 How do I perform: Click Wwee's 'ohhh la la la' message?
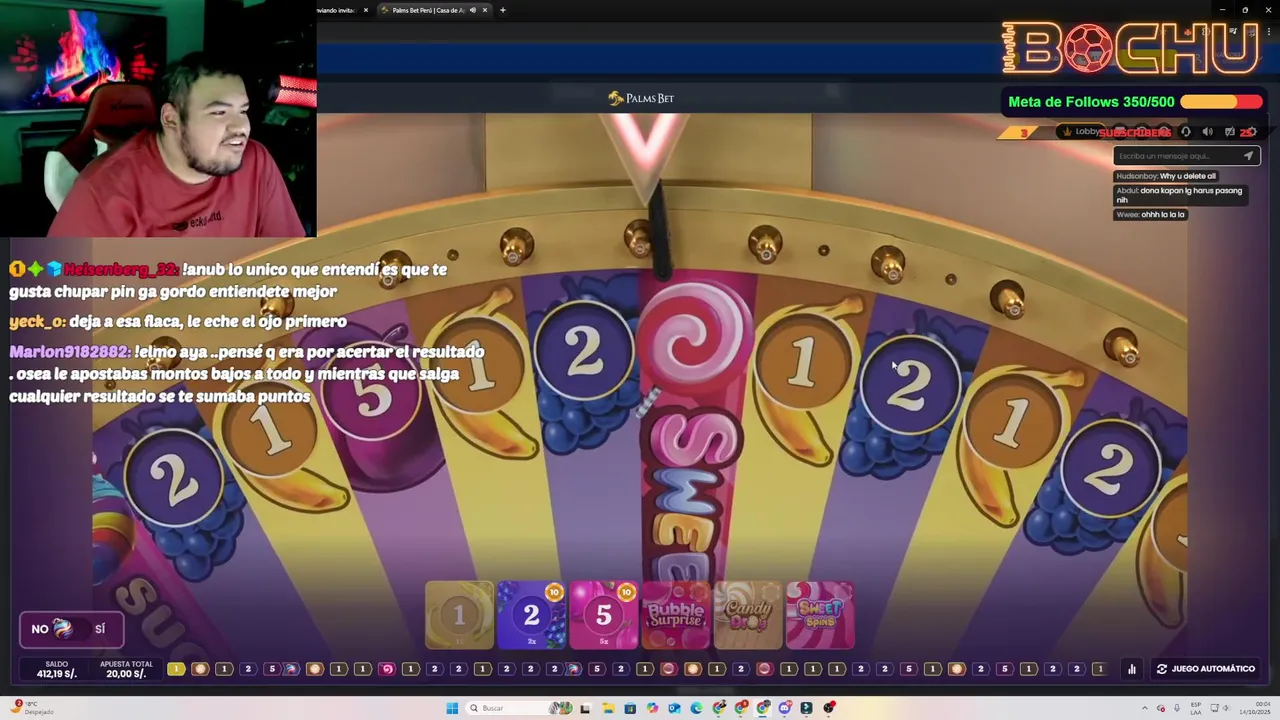pyautogui.click(x=1151, y=214)
